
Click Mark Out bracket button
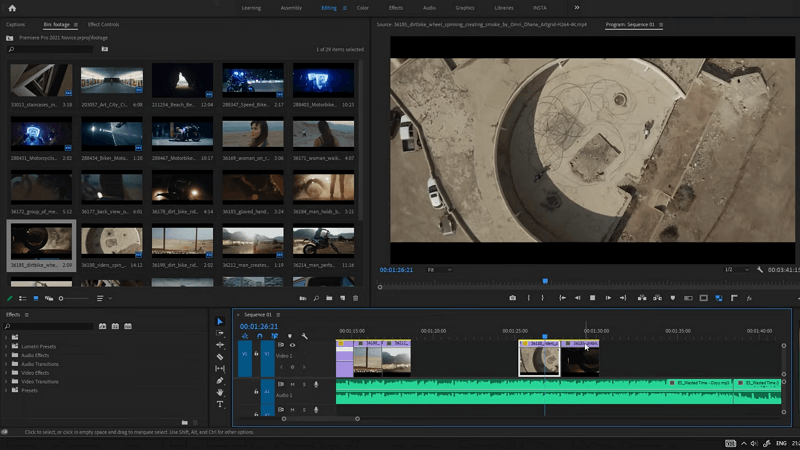pos(542,298)
